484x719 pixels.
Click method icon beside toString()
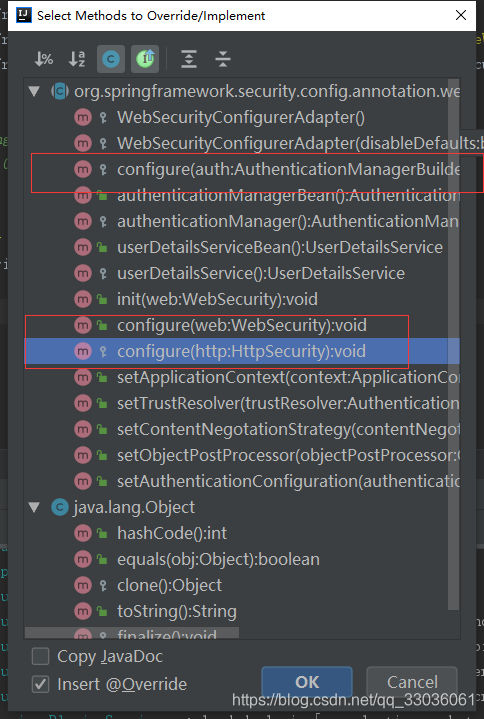[x=82, y=611]
